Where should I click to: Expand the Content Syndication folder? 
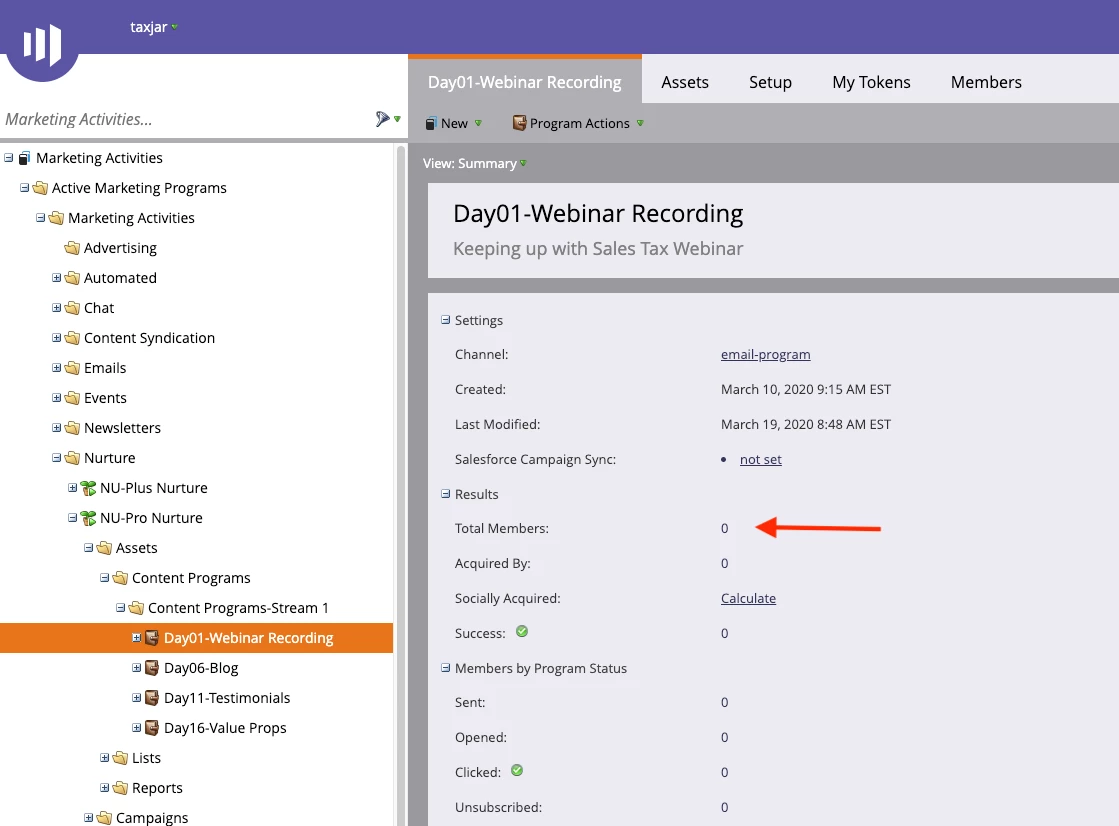pos(56,338)
